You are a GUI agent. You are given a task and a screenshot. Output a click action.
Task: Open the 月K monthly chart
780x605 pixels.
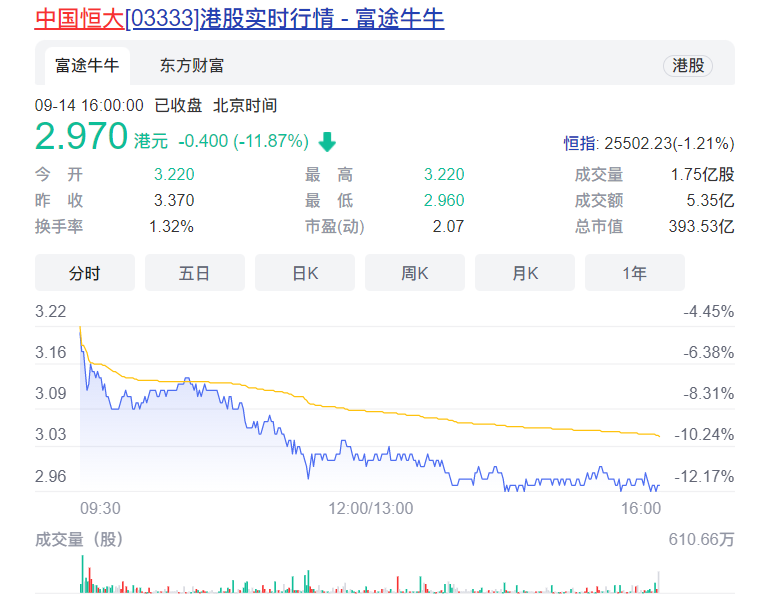tap(525, 272)
